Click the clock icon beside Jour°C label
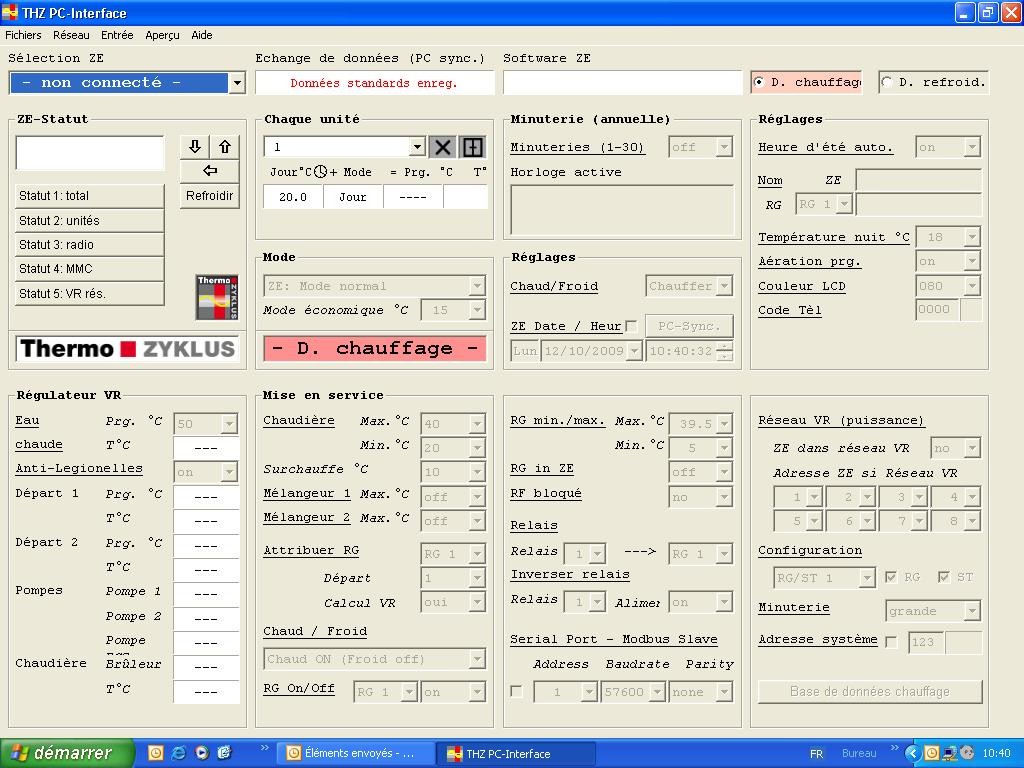This screenshot has width=1024, height=768. [320, 172]
